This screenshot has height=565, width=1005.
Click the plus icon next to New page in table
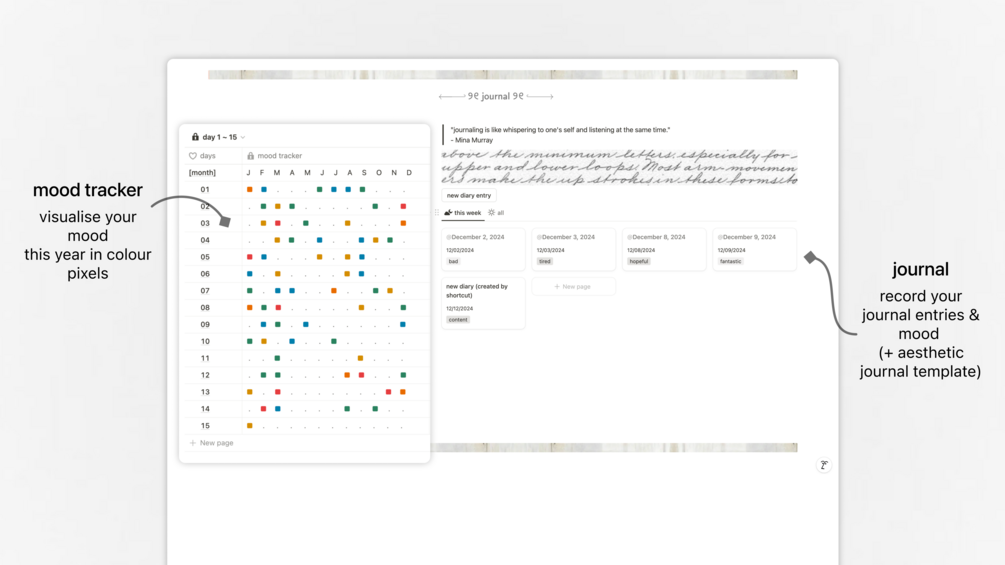click(x=192, y=443)
